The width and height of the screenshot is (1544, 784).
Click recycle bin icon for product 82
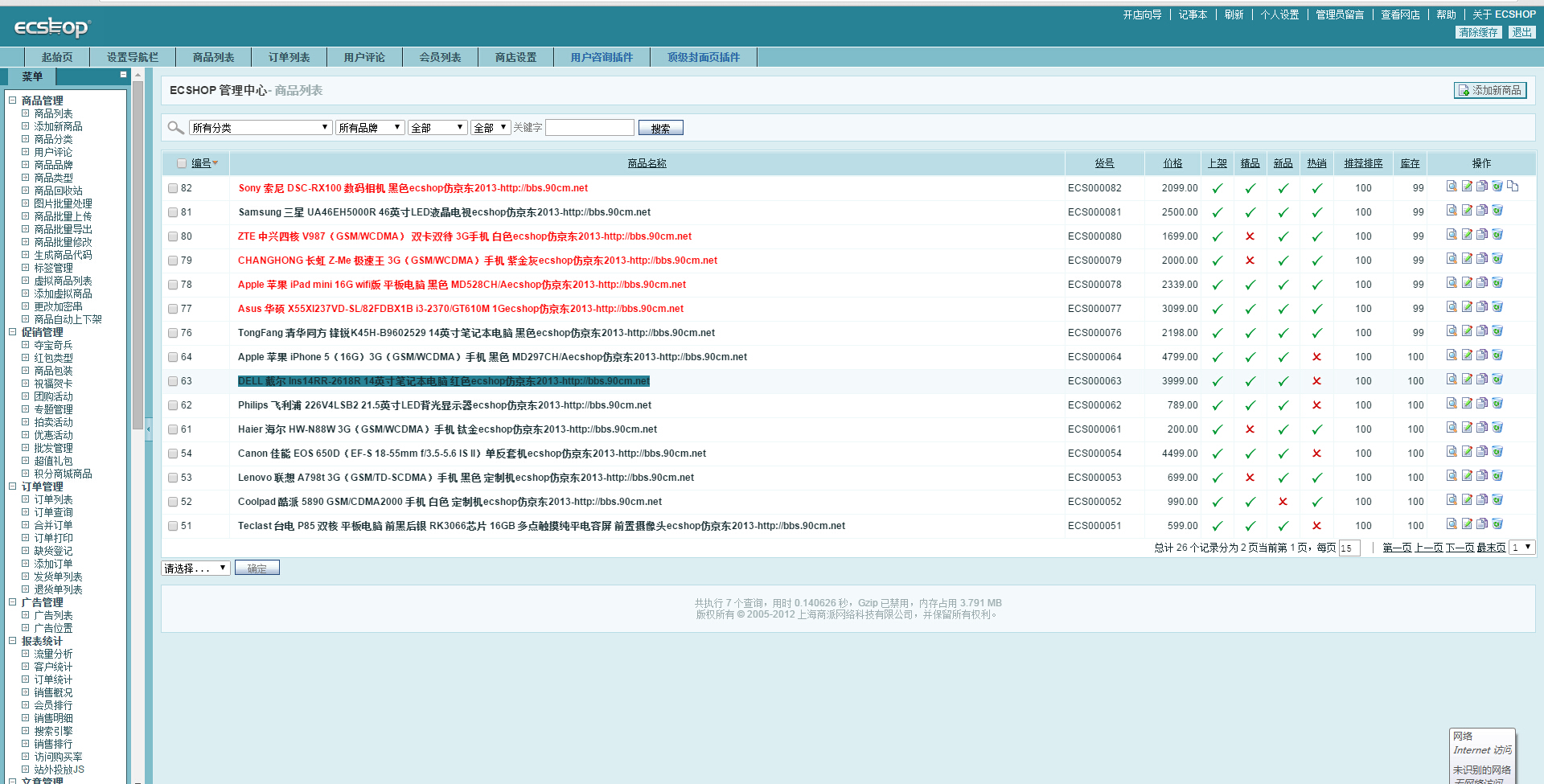point(1497,186)
